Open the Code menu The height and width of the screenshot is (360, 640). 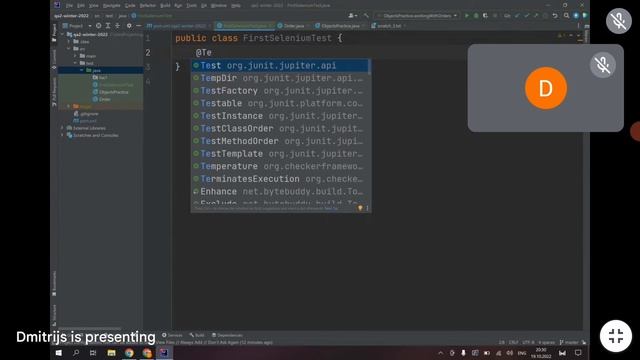[x=130, y=6]
